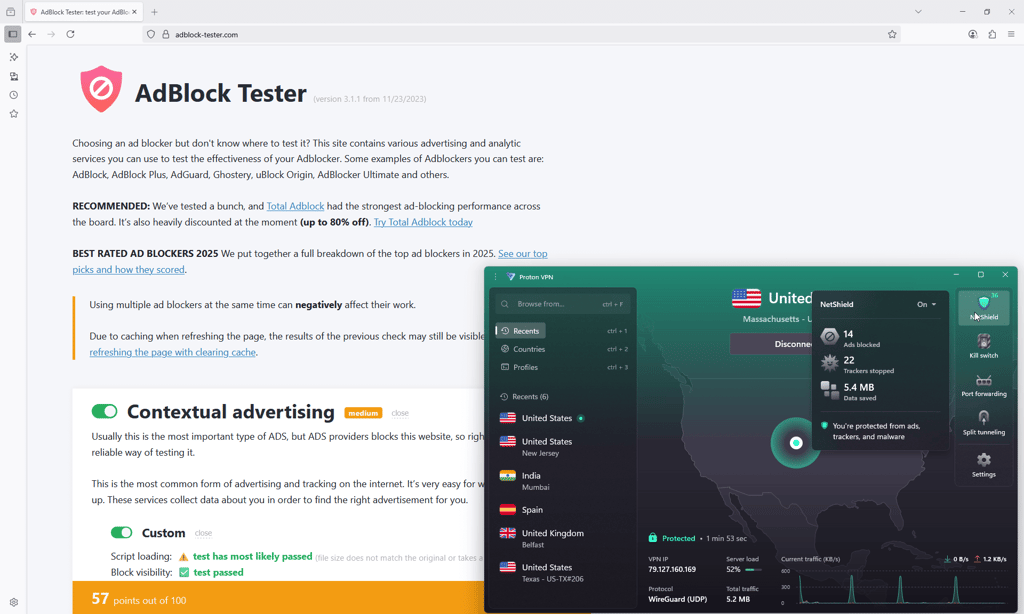Click the browser sidebar toggle icon
Viewport: 1024px width, 614px height.
12,34
